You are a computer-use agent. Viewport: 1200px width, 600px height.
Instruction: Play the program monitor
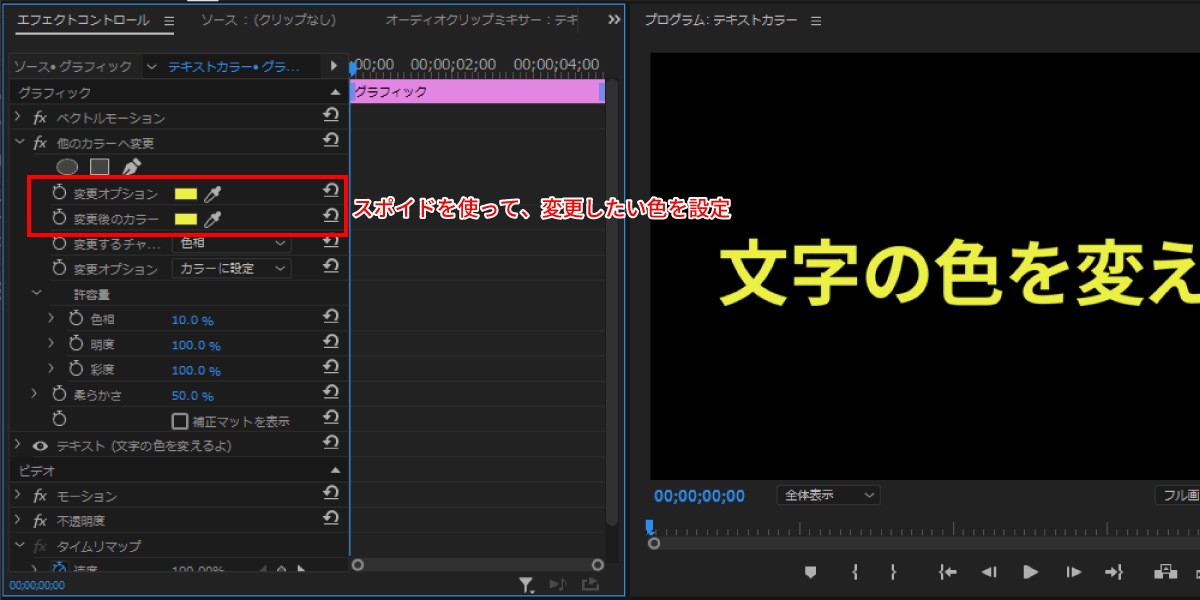click(1030, 572)
